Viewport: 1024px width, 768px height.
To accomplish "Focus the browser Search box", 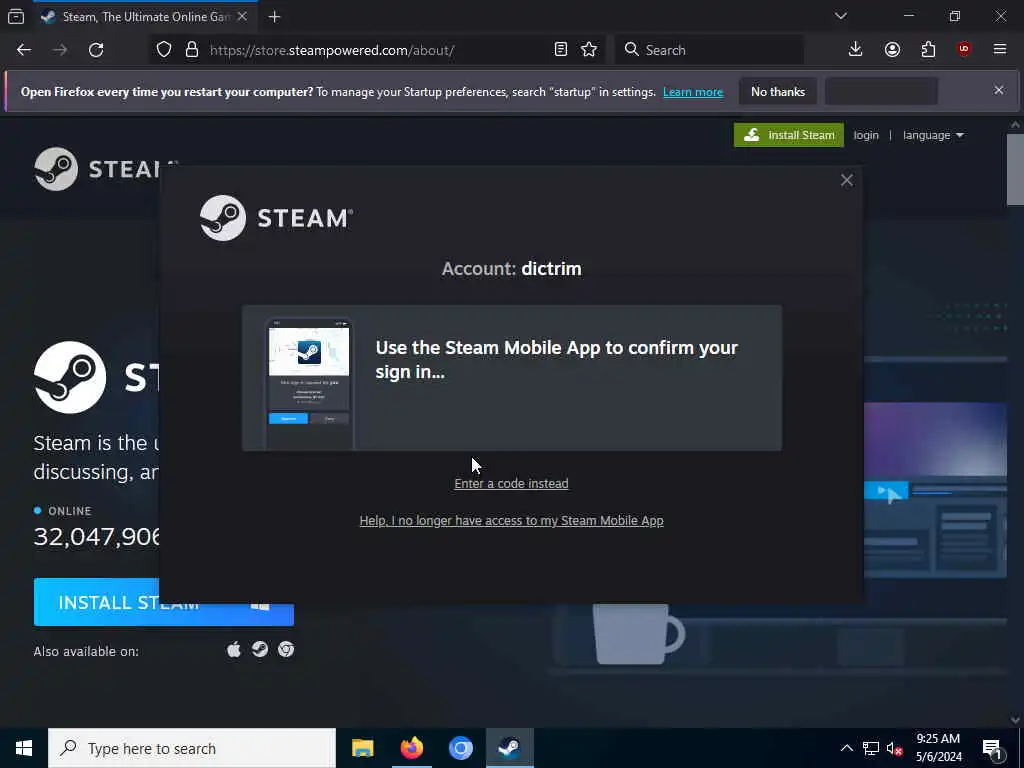I will pos(709,50).
